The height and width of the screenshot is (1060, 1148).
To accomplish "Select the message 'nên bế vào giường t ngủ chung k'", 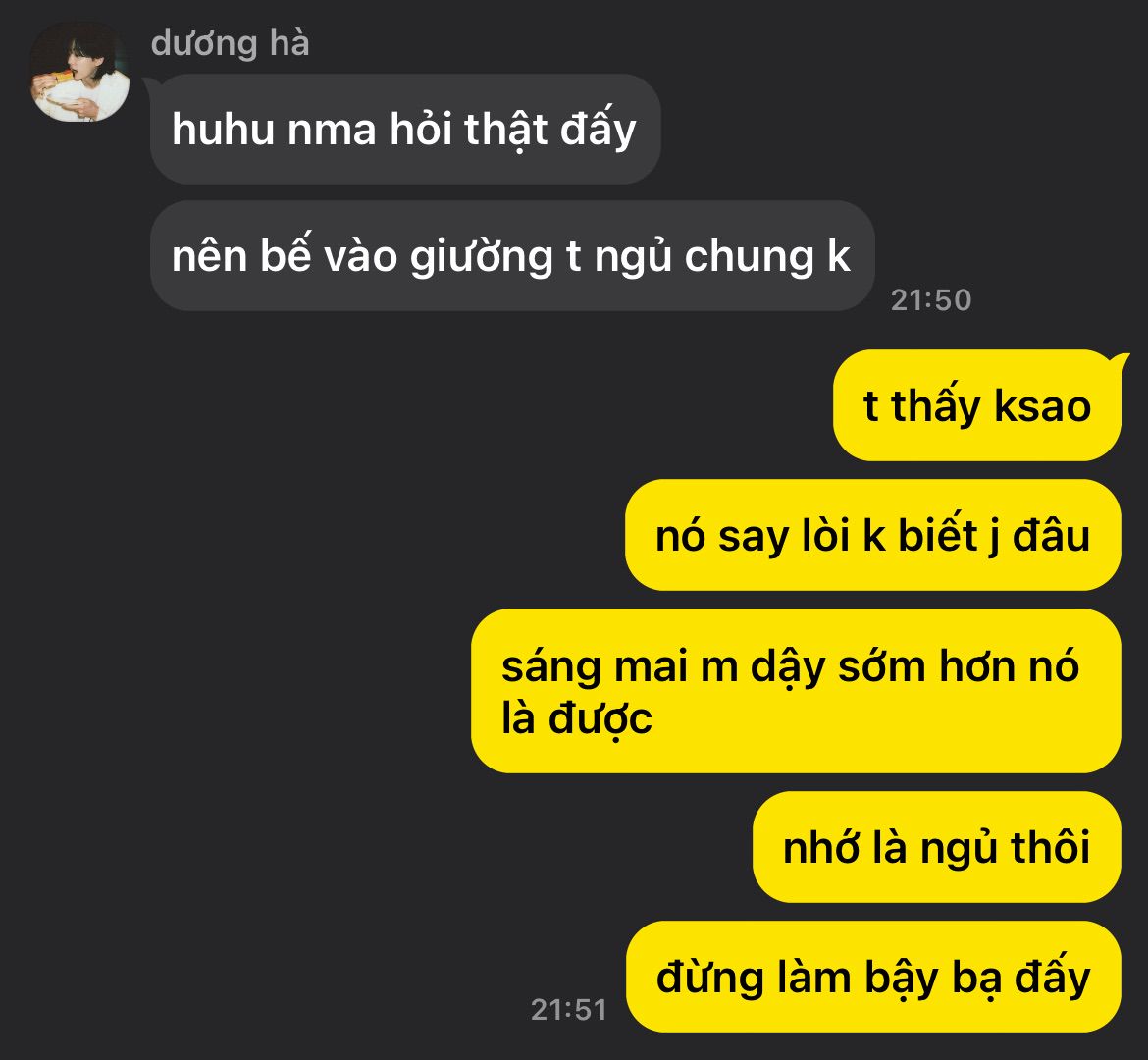I will click(512, 255).
